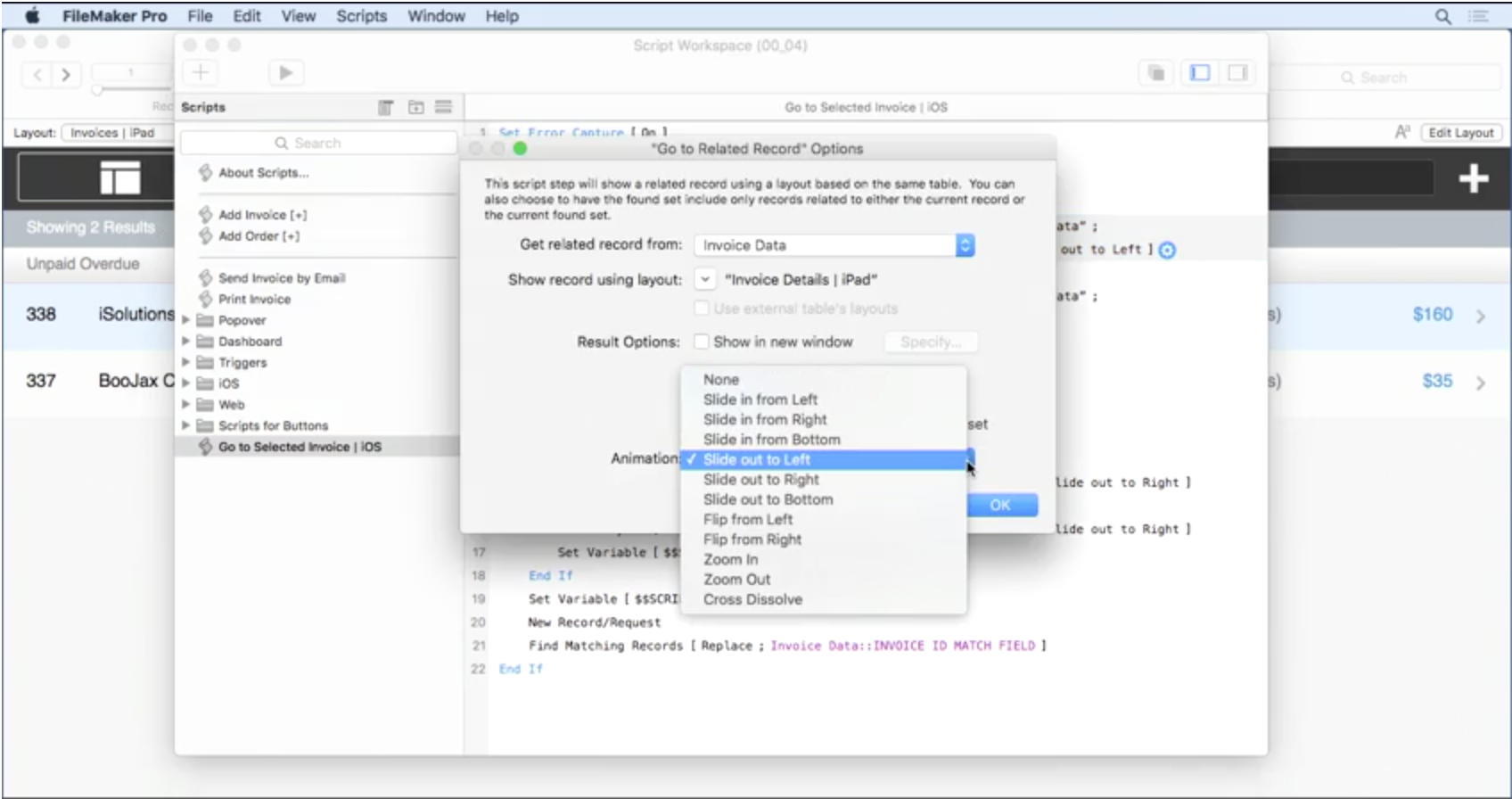Click the column icon in Scripts panel header
This screenshot has height=799, width=1512.
tap(385, 107)
